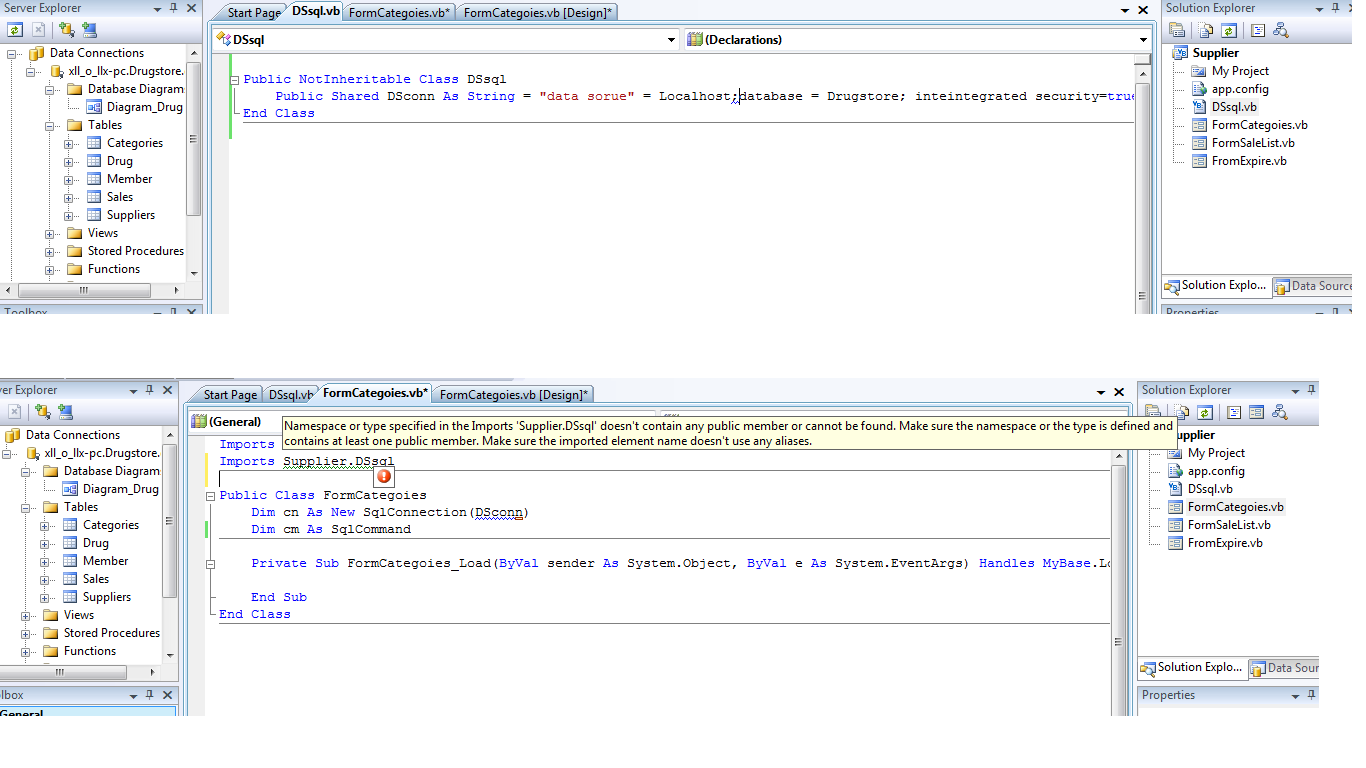Click Diagram_Drug item in upper Server Explorer

(x=135, y=107)
